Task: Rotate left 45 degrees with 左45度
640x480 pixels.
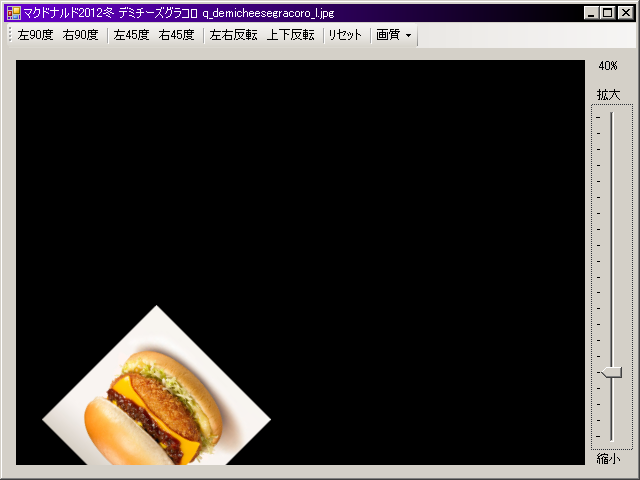Action: point(131,35)
